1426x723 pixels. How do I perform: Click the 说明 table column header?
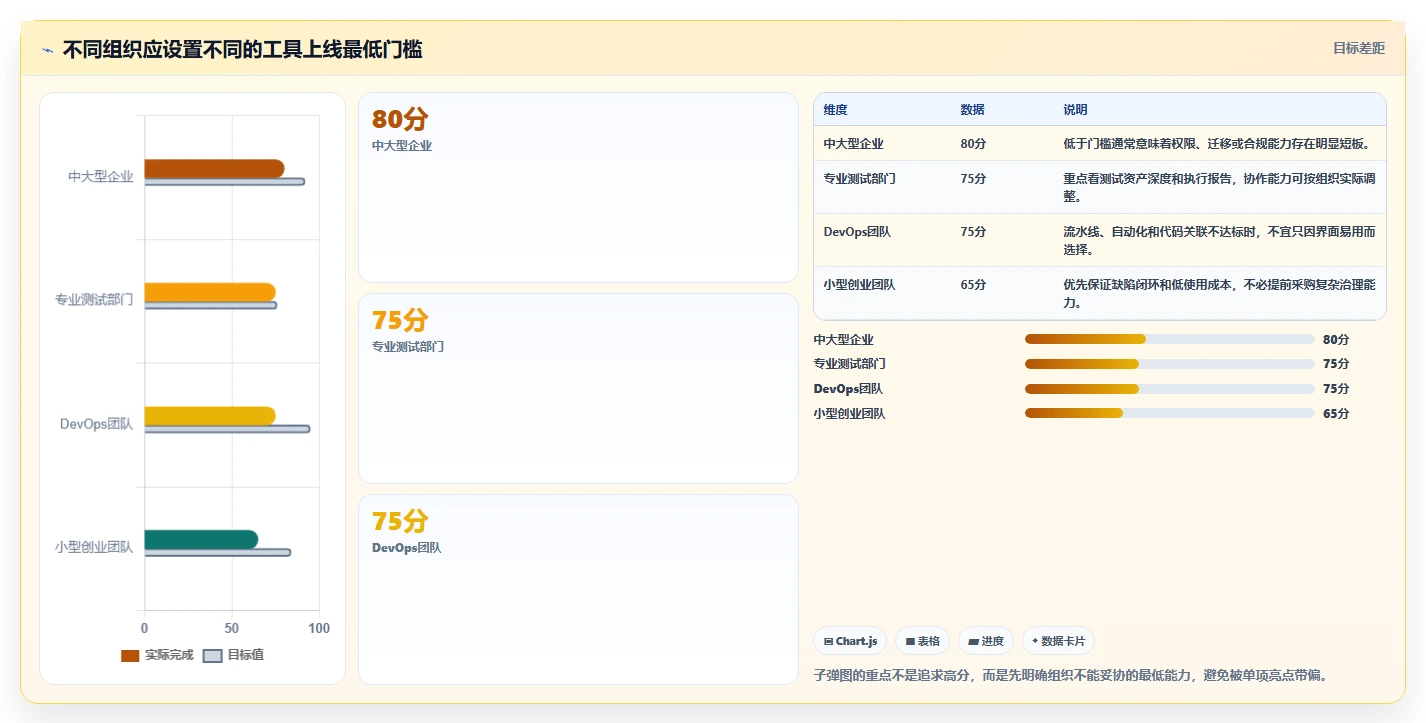[x=1076, y=110]
